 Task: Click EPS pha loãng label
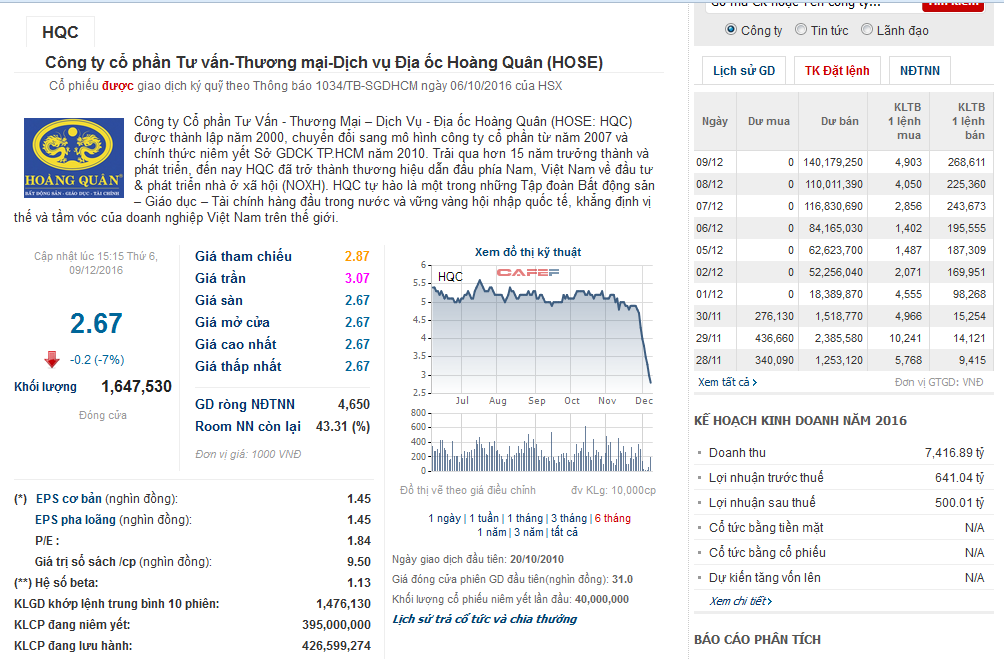(75, 519)
